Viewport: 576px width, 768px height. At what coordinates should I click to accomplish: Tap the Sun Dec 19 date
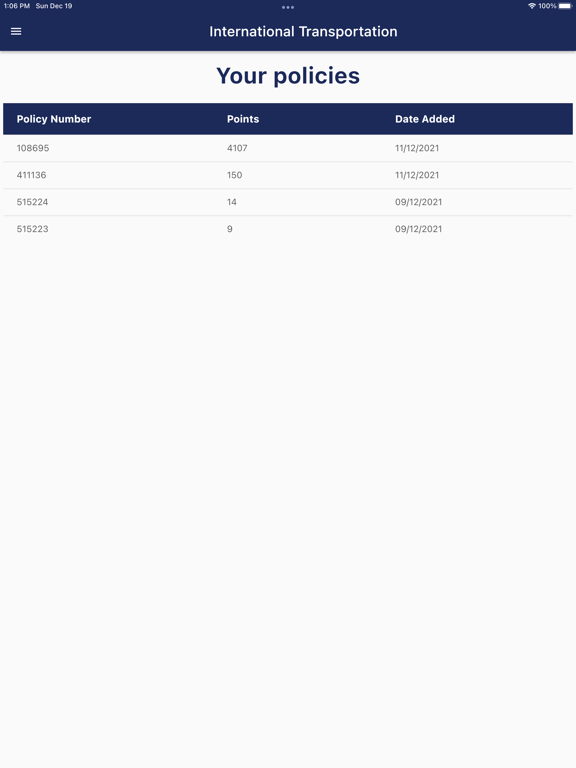pos(54,6)
